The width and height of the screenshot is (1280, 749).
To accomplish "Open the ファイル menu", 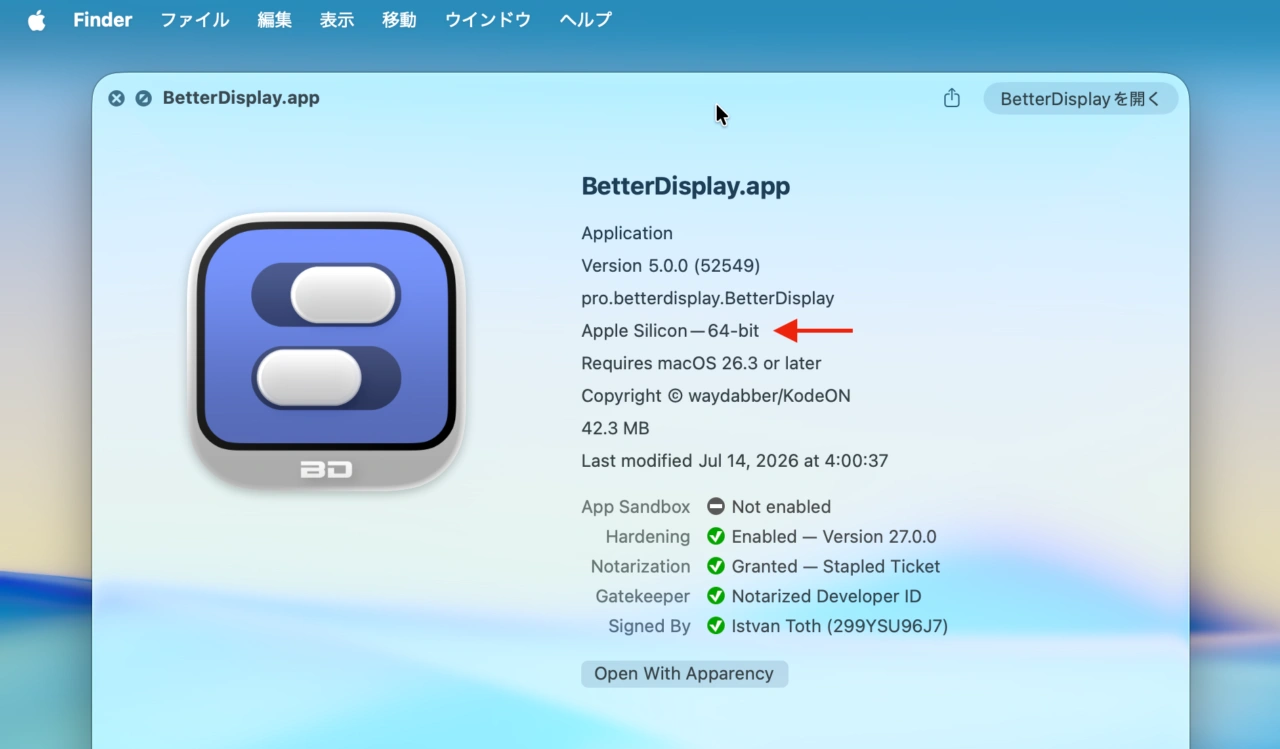I will click(x=195, y=20).
